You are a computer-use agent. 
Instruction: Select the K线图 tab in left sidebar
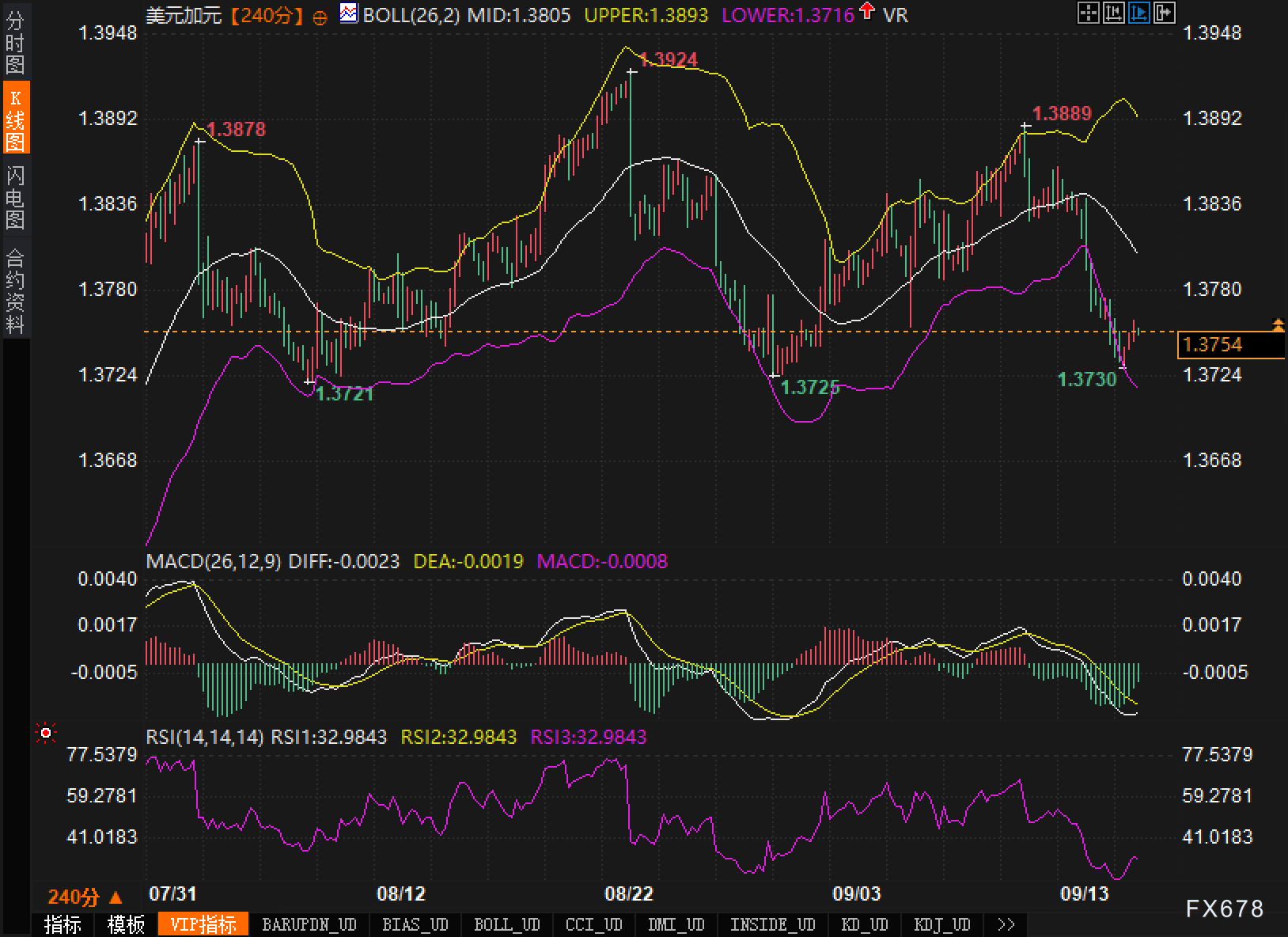(15, 119)
